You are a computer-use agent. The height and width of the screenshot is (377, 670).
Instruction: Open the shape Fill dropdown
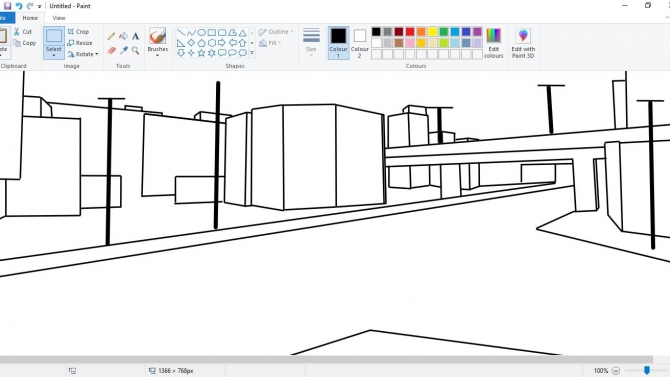270,43
